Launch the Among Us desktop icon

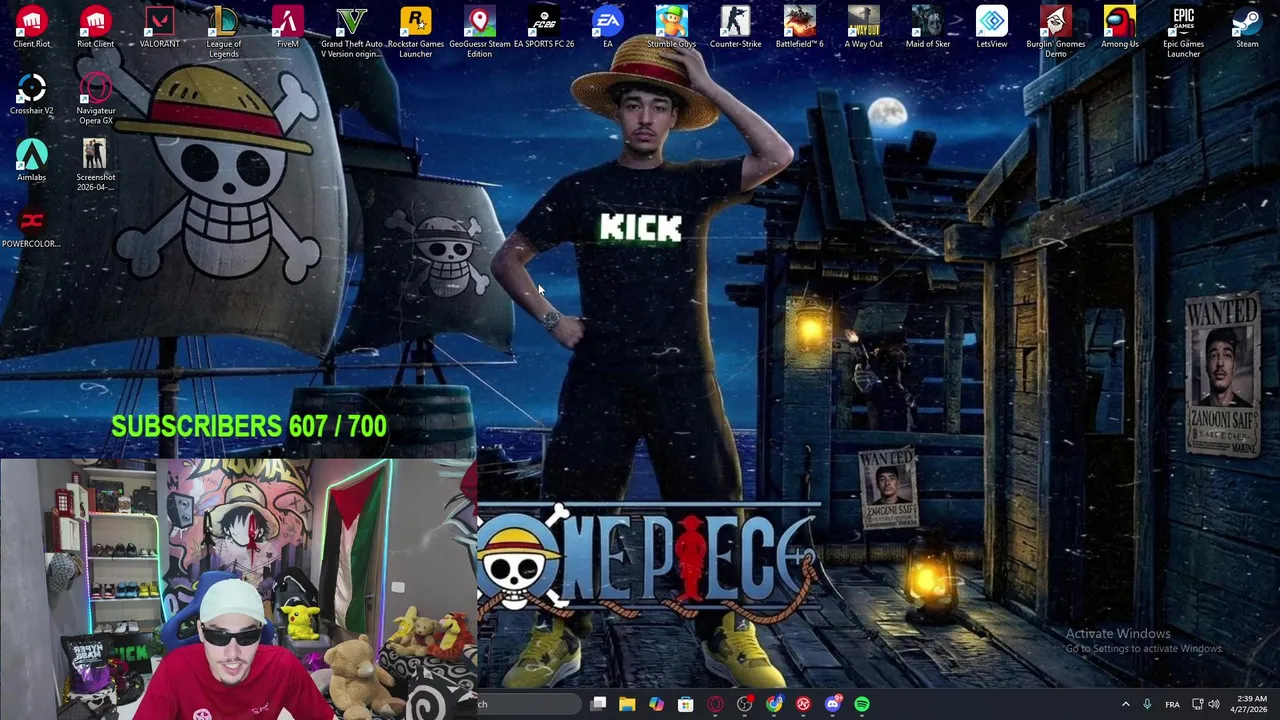pos(1119,27)
